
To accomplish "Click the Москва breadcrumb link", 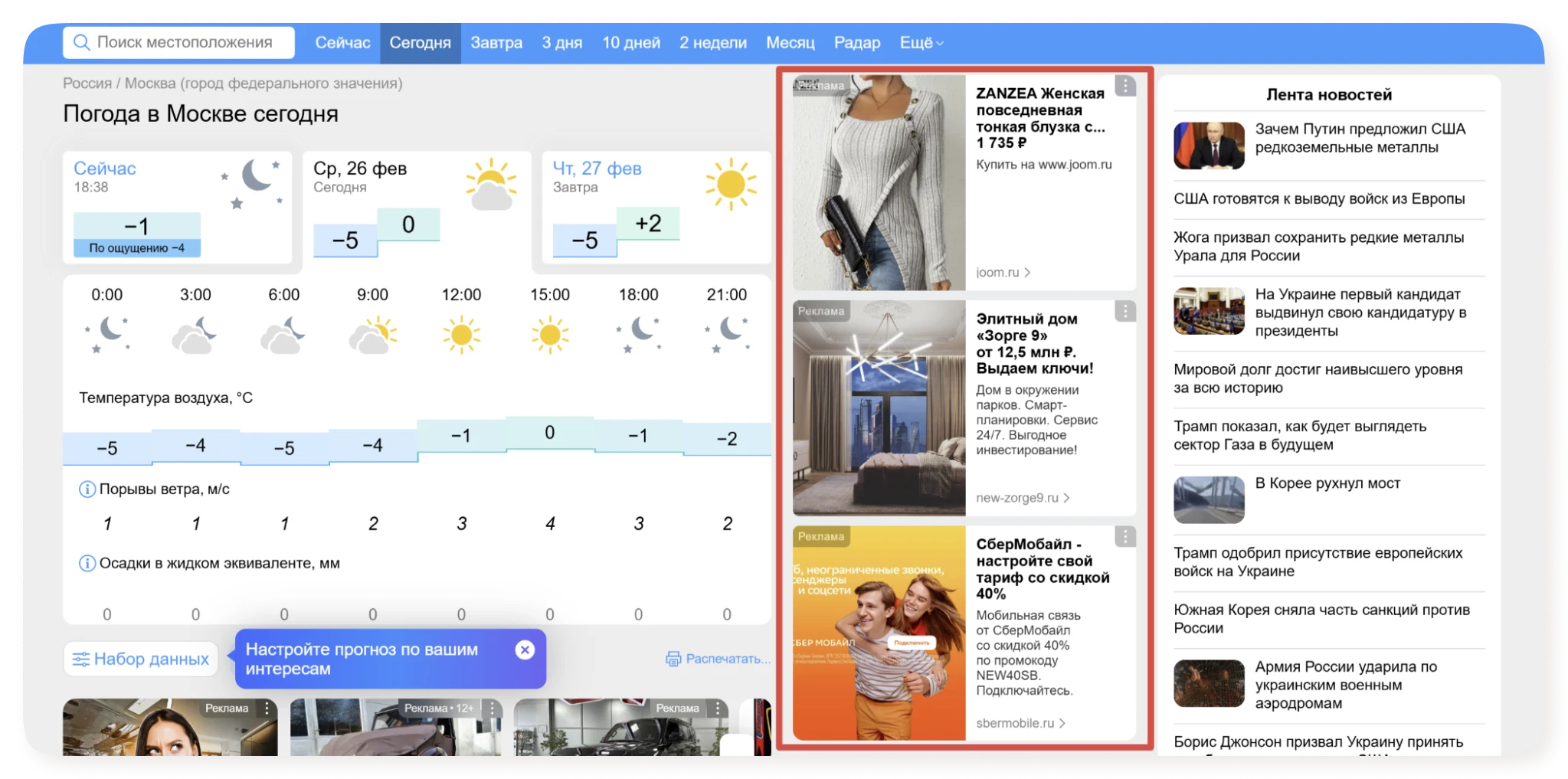I will [264, 83].
